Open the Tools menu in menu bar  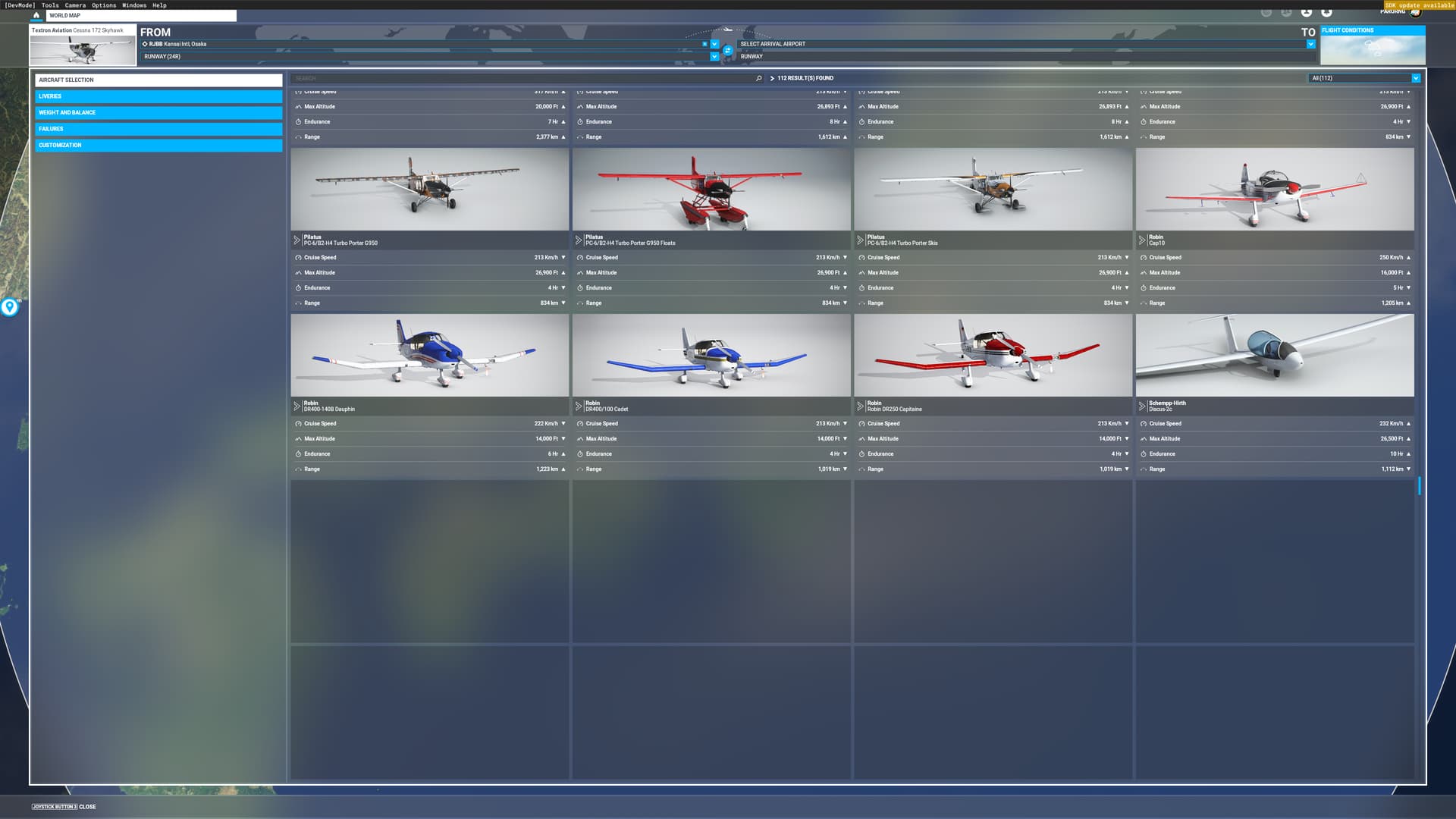[49, 5]
